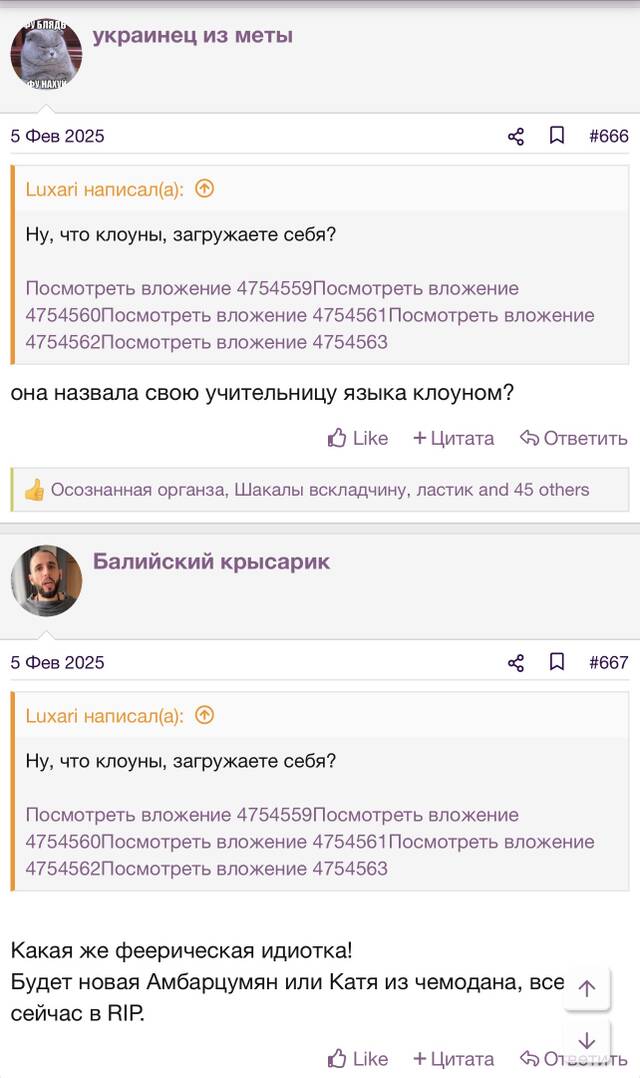This screenshot has height=1078, width=640.
Task: Like the post by украинец из меты
Action: [357, 438]
